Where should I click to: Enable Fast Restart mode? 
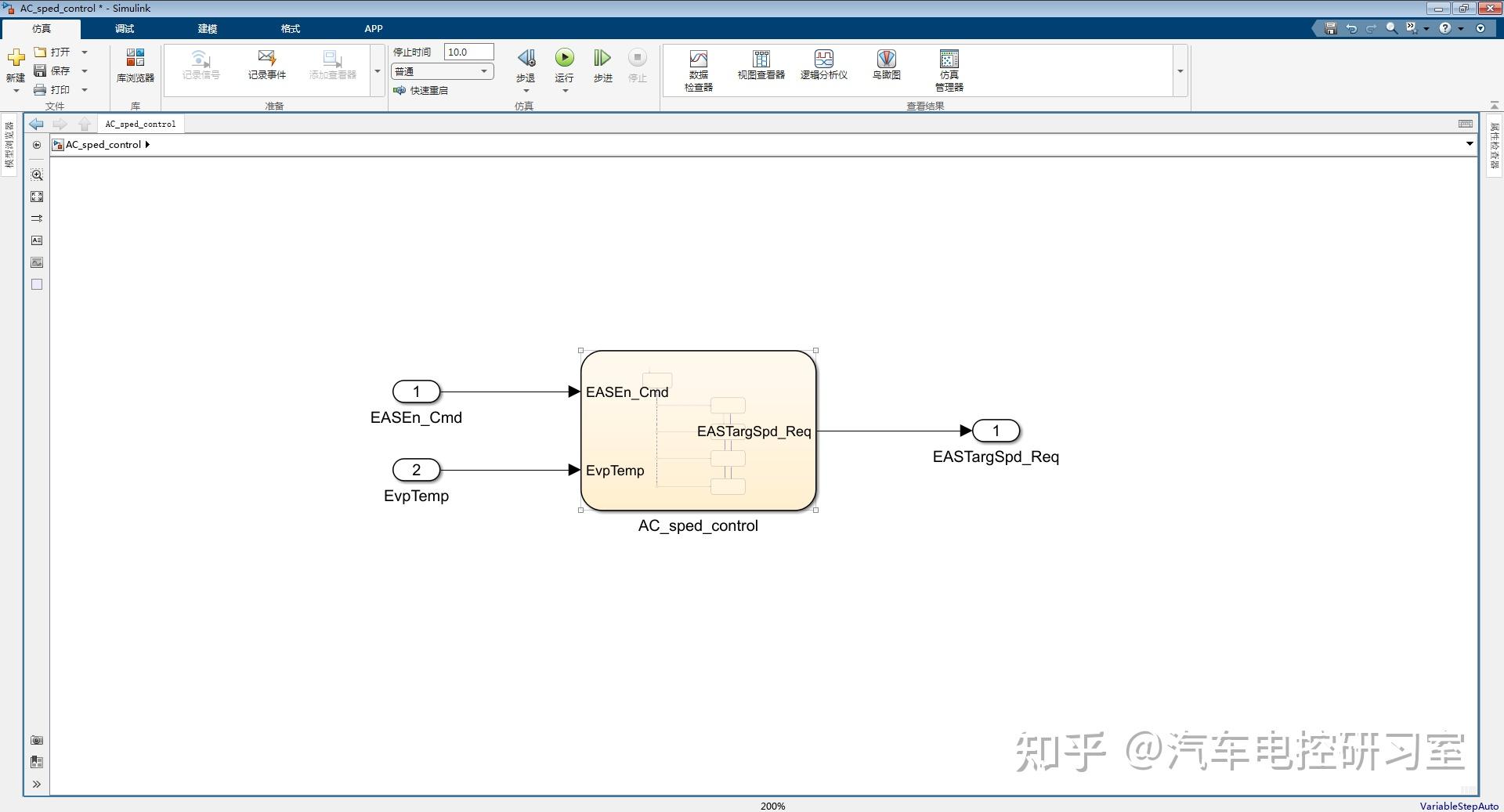click(421, 90)
